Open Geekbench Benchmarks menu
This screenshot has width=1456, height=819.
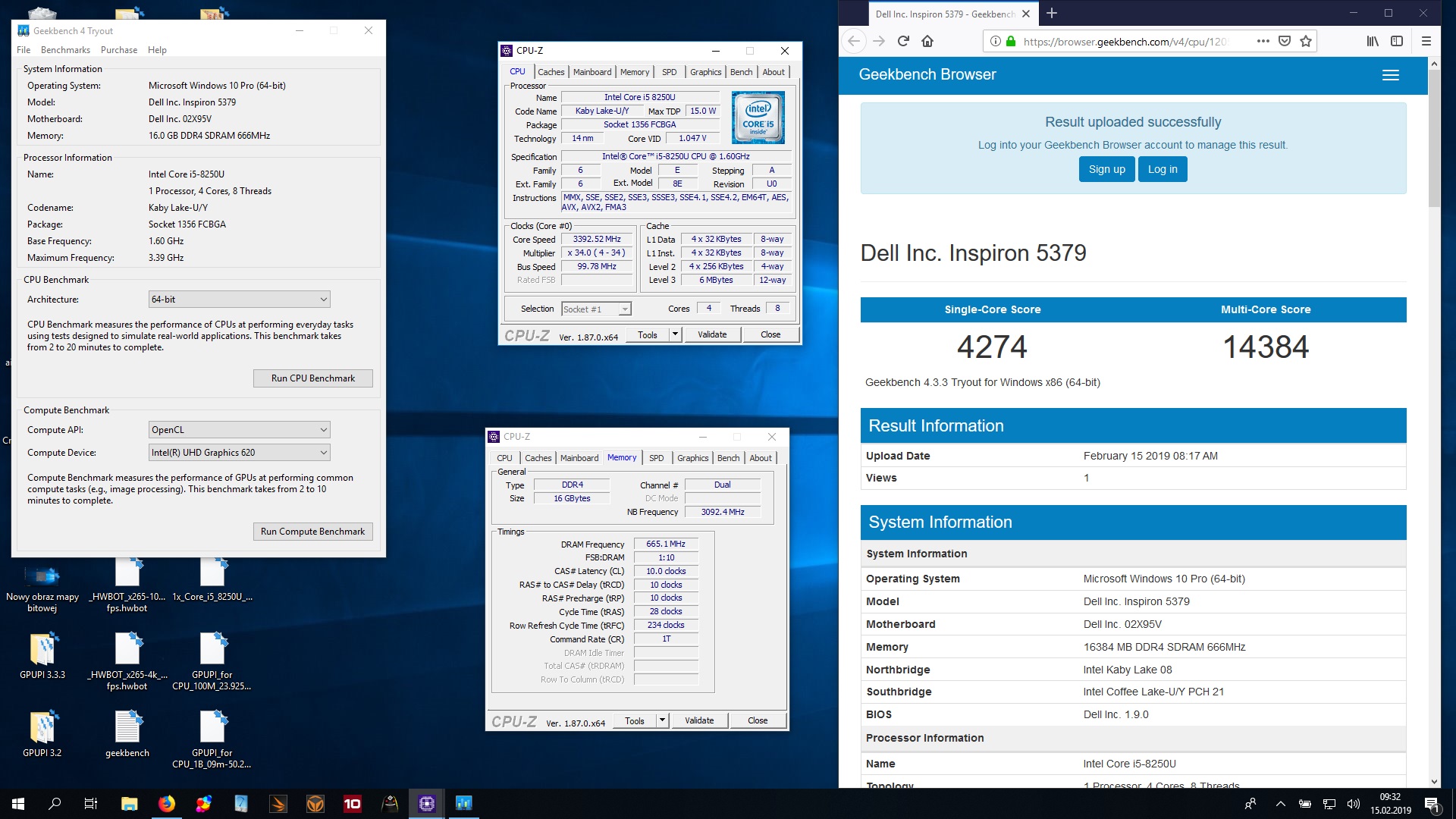[65, 50]
